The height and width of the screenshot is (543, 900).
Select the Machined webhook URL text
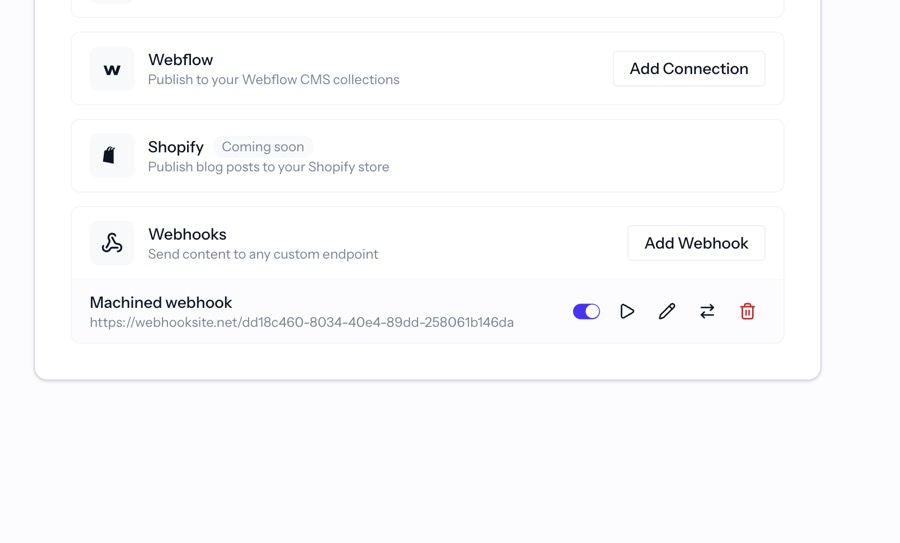[302, 323]
